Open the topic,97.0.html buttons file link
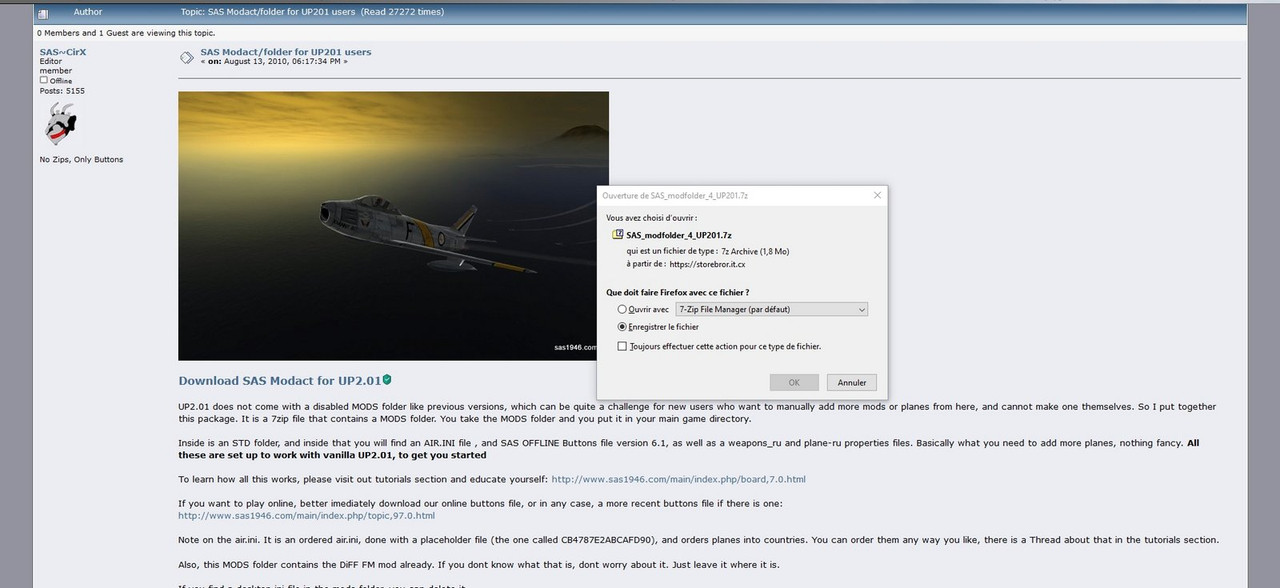Image resolution: width=1280 pixels, height=588 pixels. [x=306, y=515]
